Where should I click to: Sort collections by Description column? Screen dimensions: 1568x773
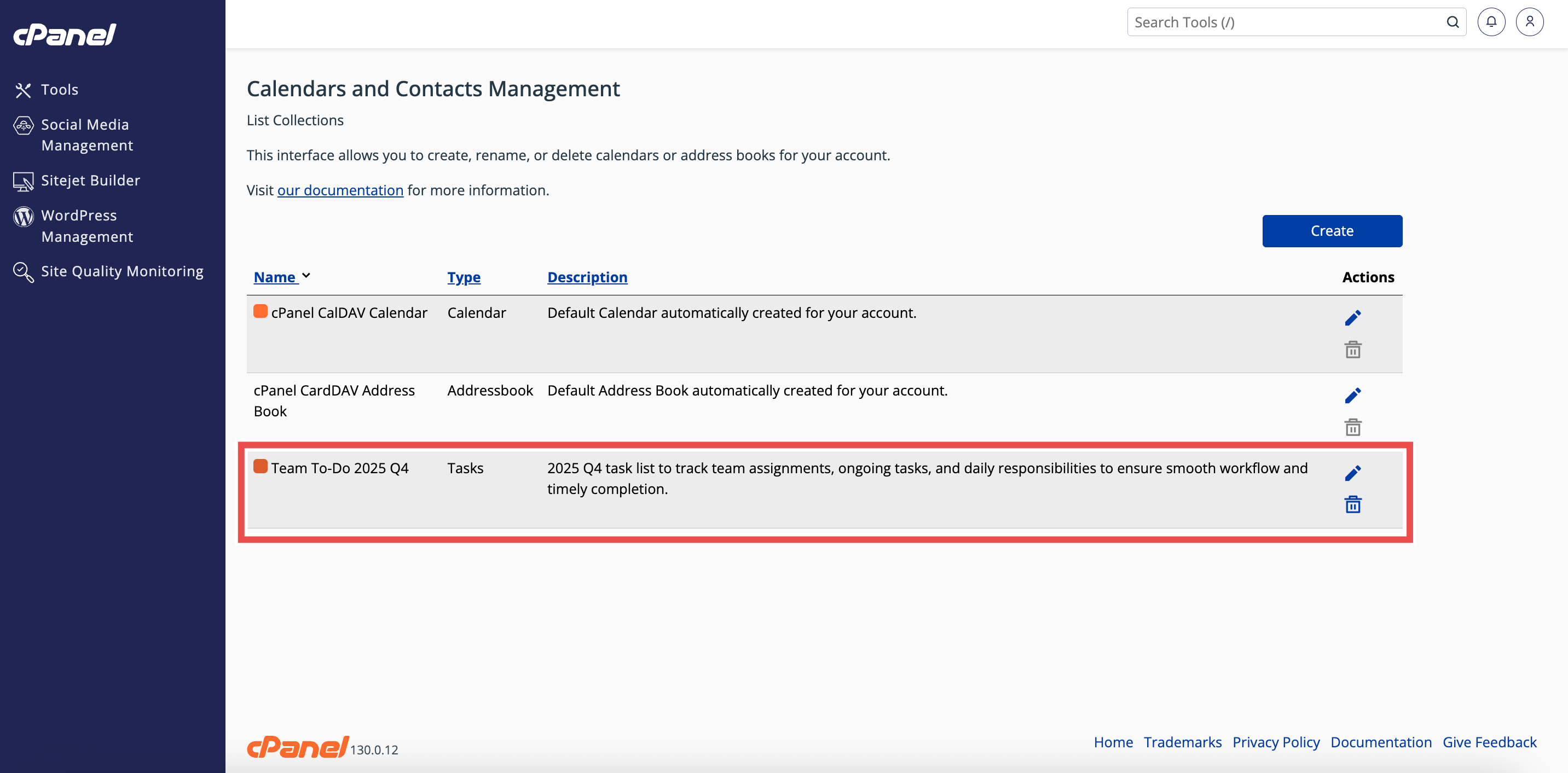pos(587,277)
